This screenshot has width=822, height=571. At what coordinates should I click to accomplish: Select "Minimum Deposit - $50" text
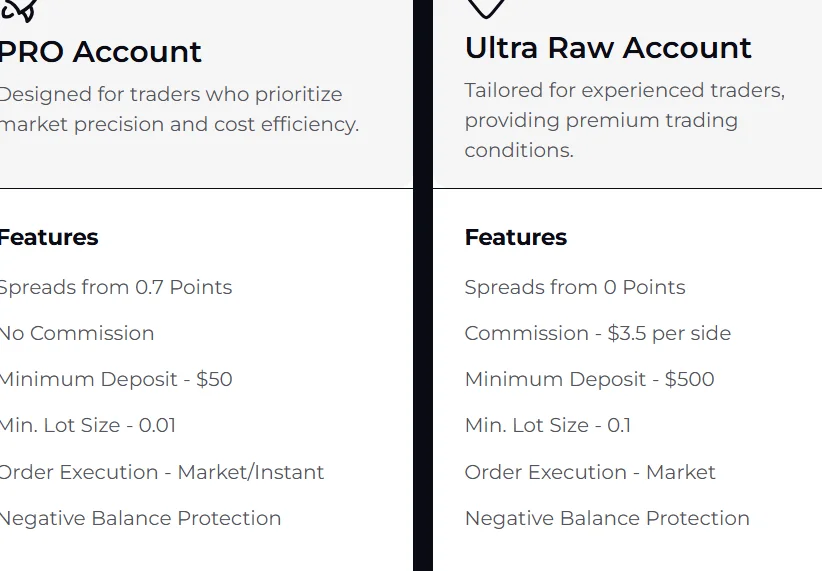(115, 379)
